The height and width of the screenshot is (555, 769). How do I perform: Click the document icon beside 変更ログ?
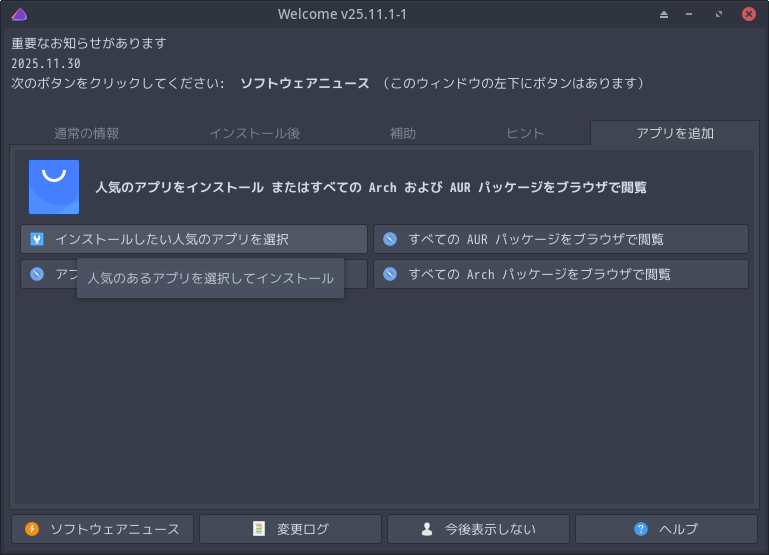pos(258,529)
